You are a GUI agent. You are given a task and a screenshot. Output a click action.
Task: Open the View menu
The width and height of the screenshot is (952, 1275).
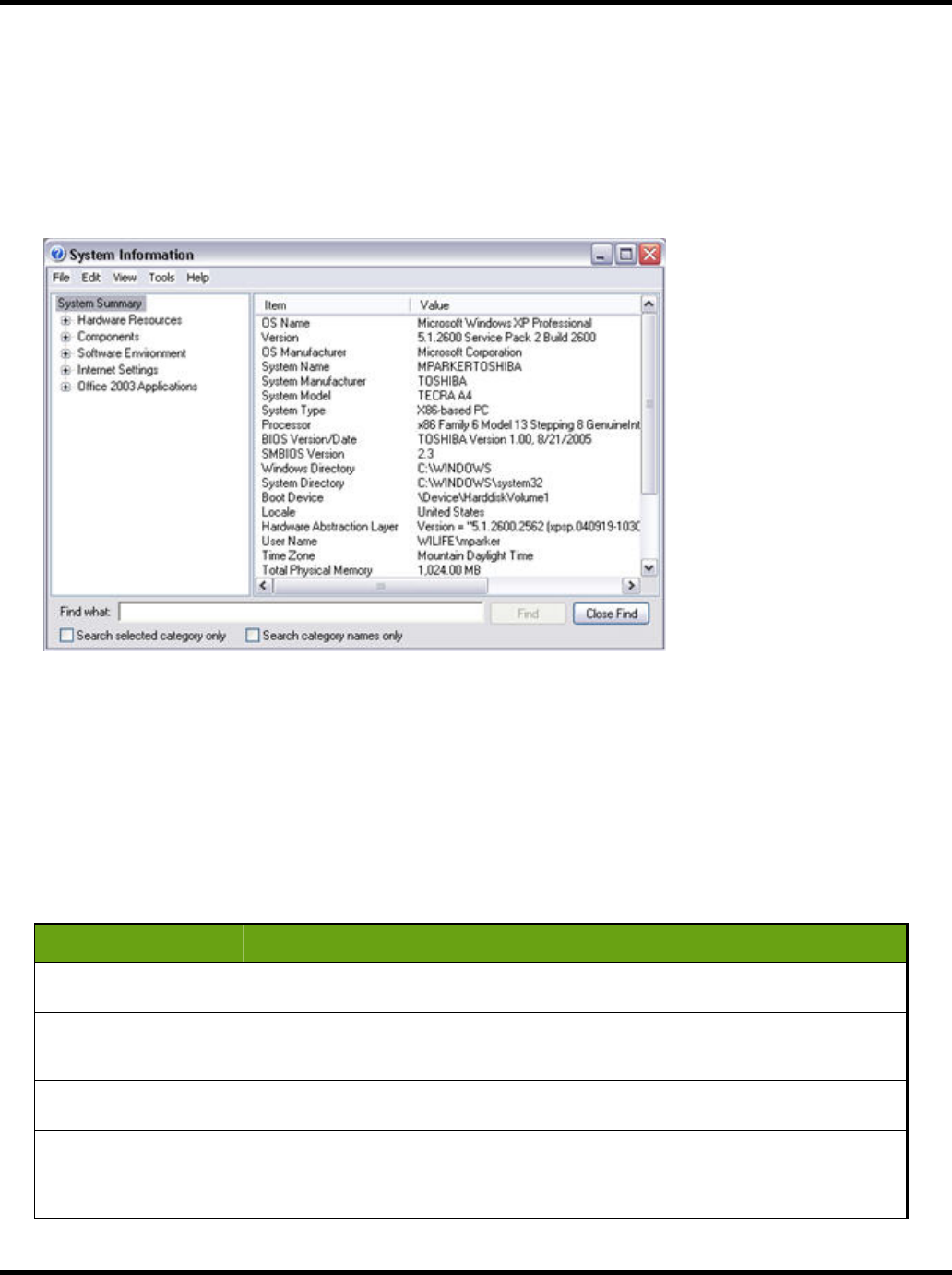pyautogui.click(x=125, y=278)
